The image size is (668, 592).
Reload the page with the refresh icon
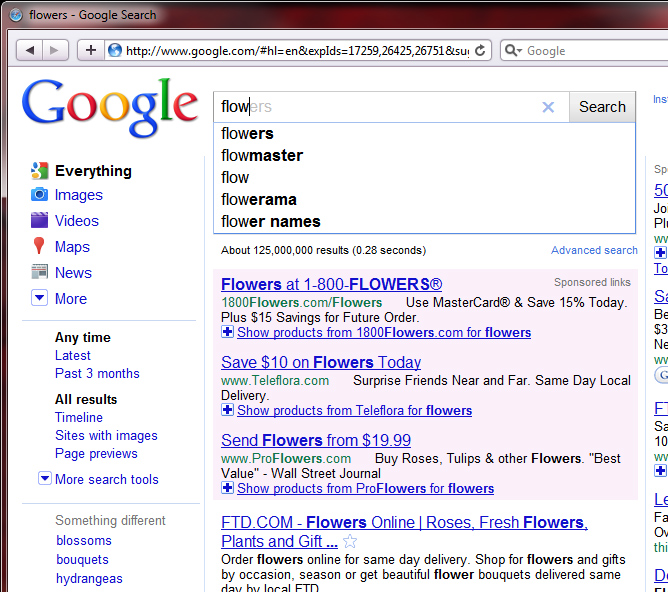(x=480, y=51)
